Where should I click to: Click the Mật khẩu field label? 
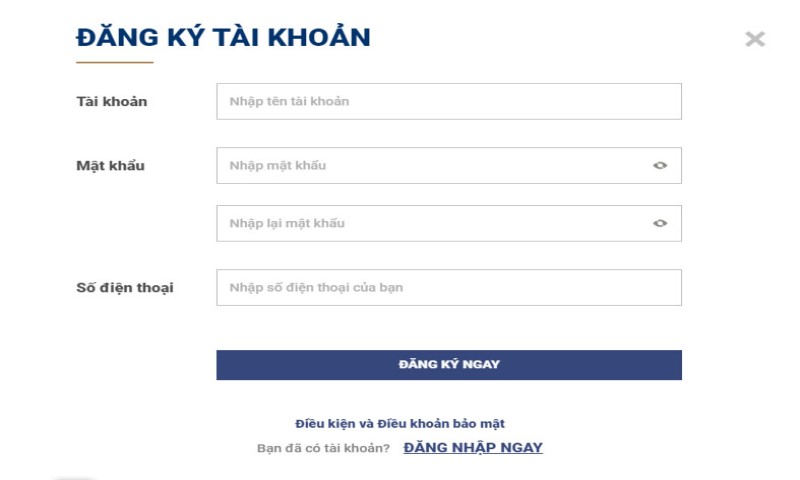pyautogui.click(x=110, y=166)
